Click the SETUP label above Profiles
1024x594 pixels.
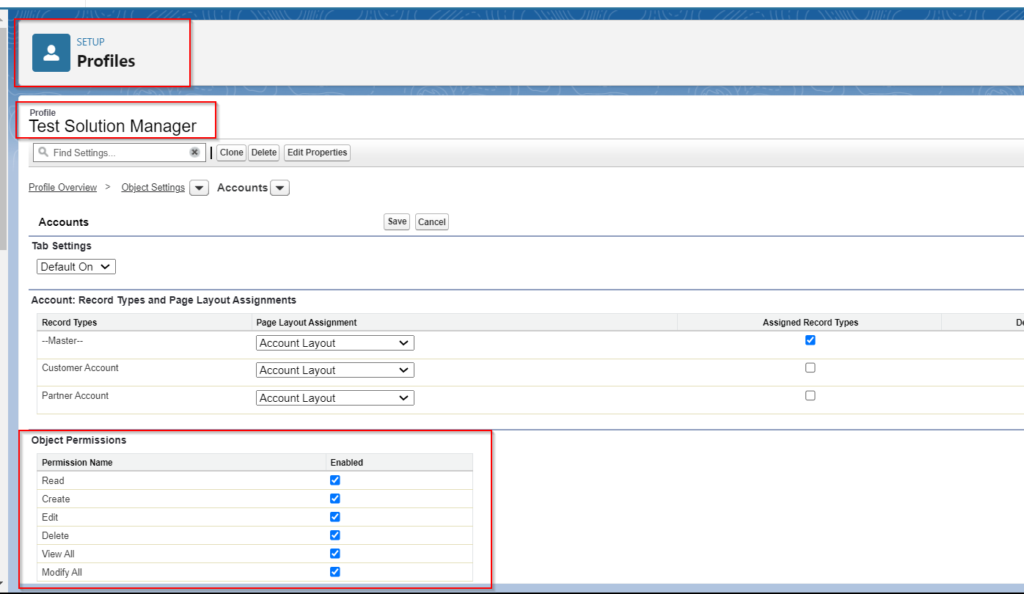coord(90,42)
